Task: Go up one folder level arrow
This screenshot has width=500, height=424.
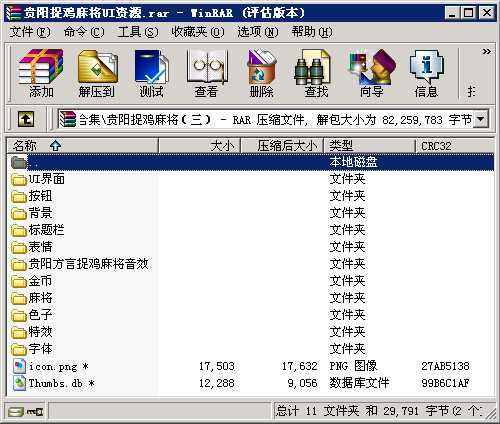Action: [x=26, y=119]
